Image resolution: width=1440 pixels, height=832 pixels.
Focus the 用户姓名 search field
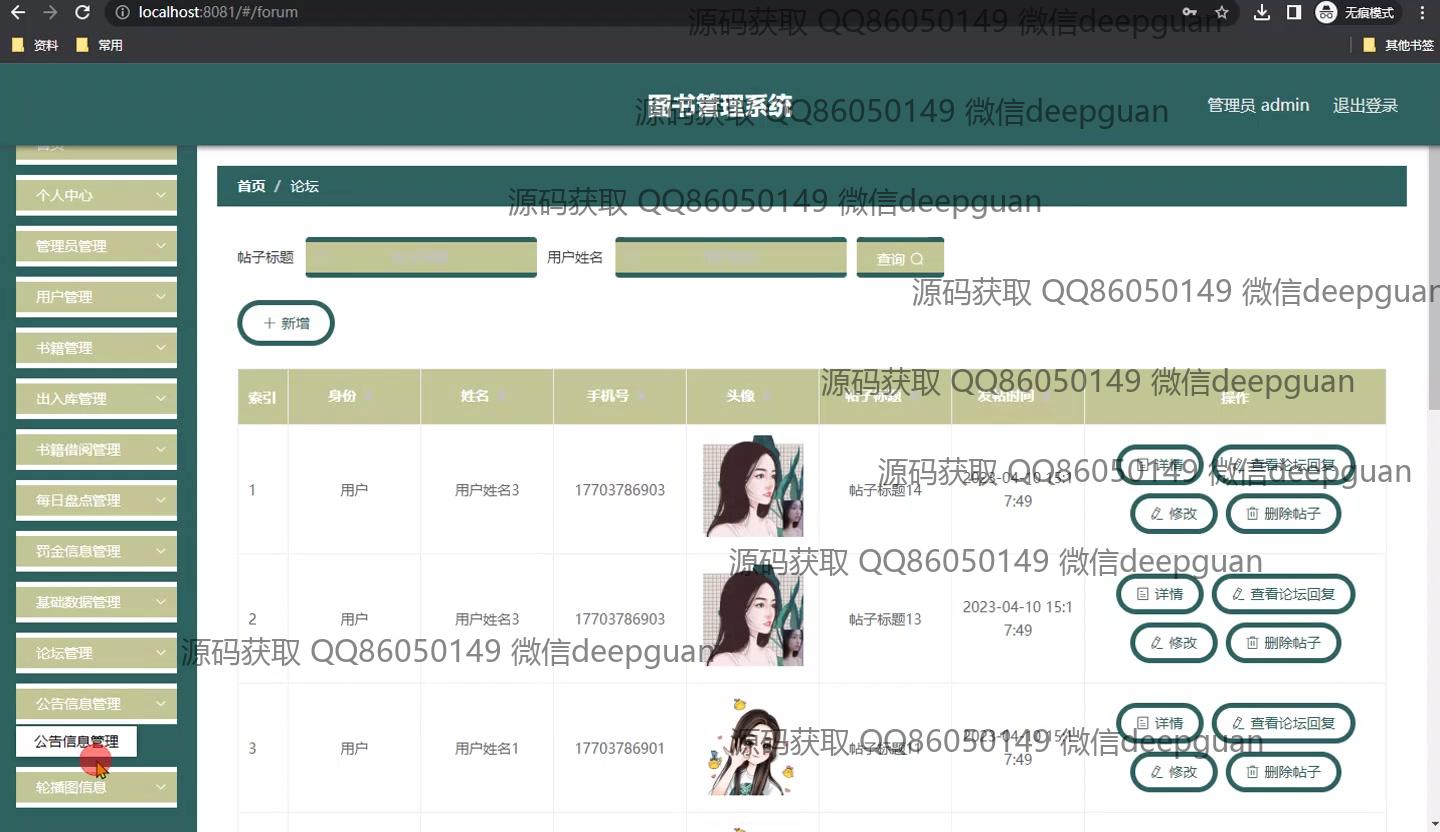[x=731, y=258]
